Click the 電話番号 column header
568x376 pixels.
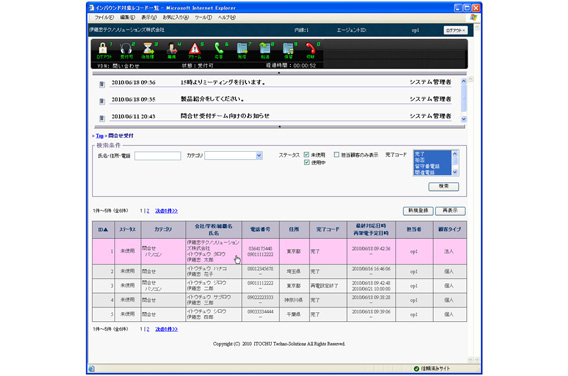click(x=260, y=230)
